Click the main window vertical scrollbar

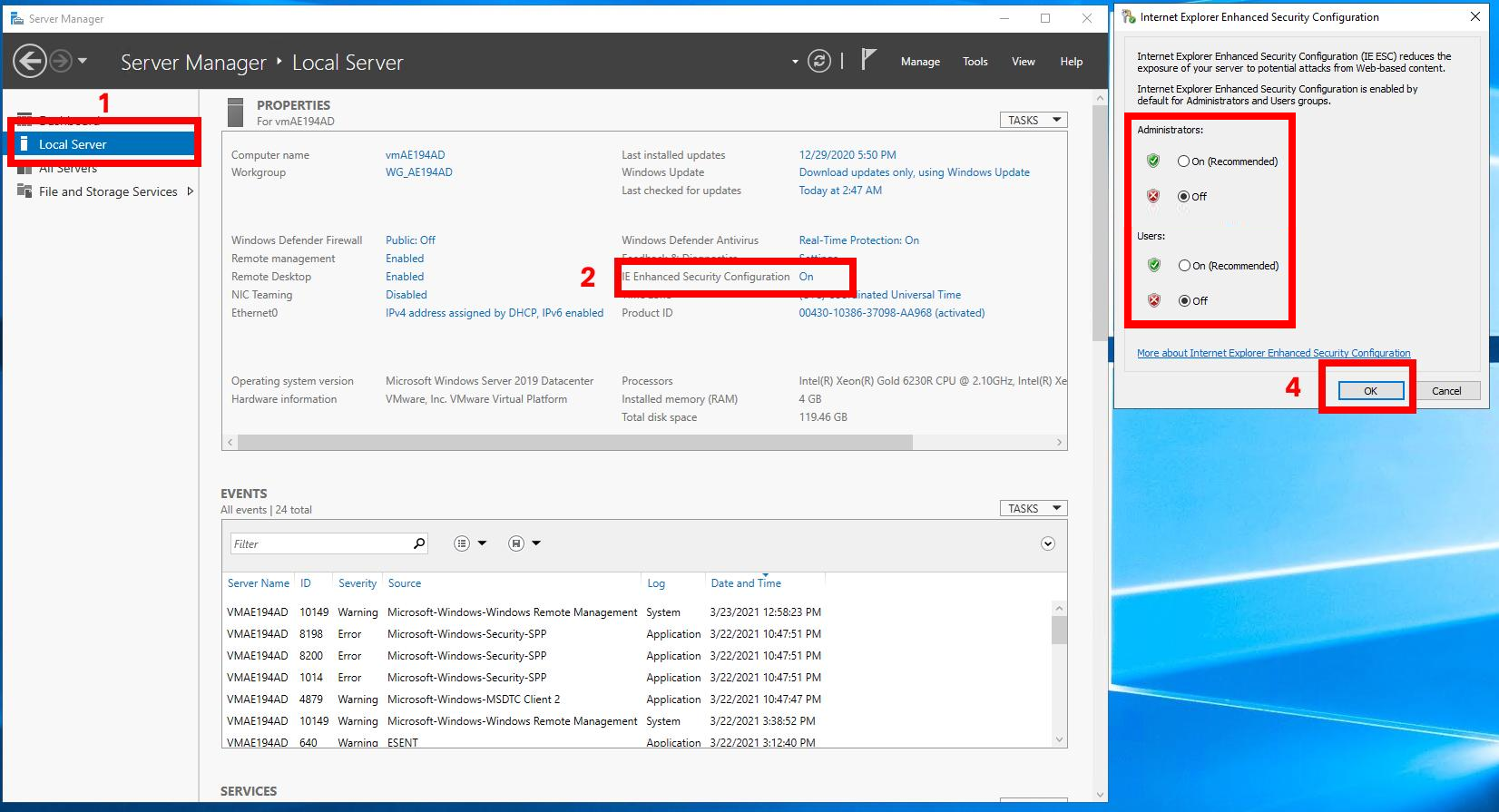coord(1102,222)
